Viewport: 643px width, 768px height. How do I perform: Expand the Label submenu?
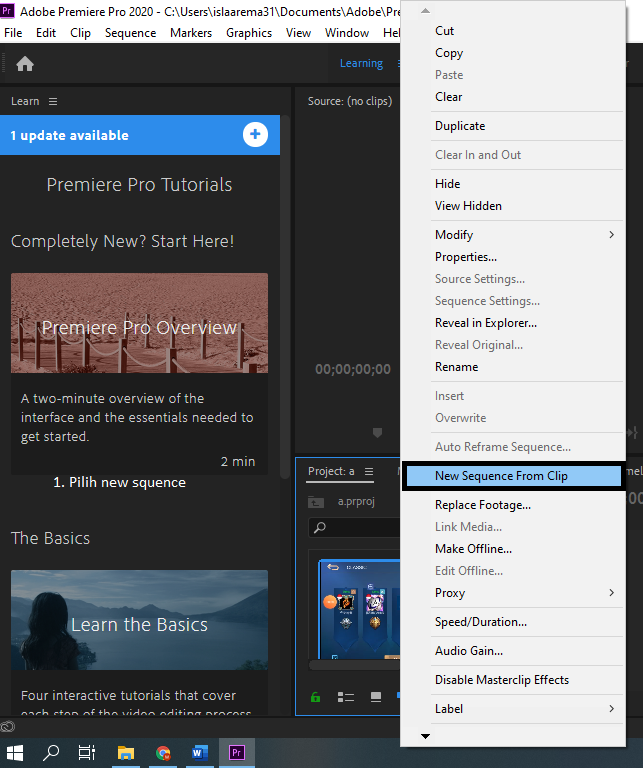pos(526,709)
